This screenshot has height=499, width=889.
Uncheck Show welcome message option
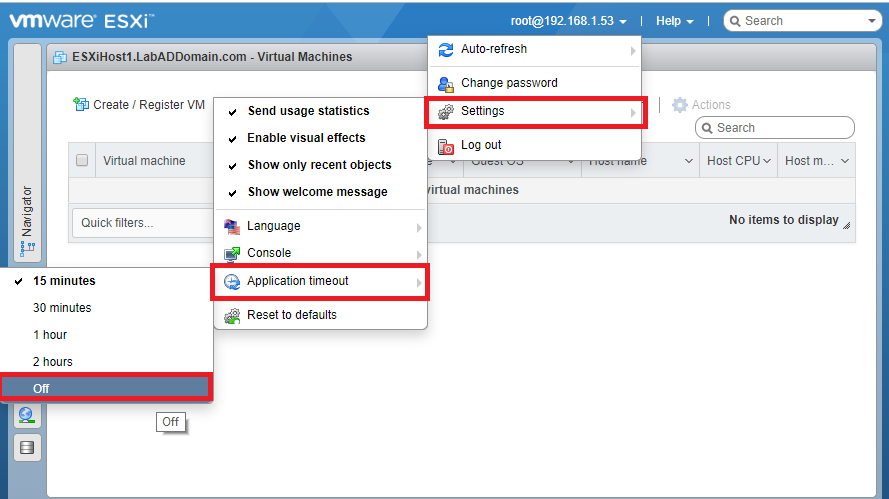click(317, 192)
